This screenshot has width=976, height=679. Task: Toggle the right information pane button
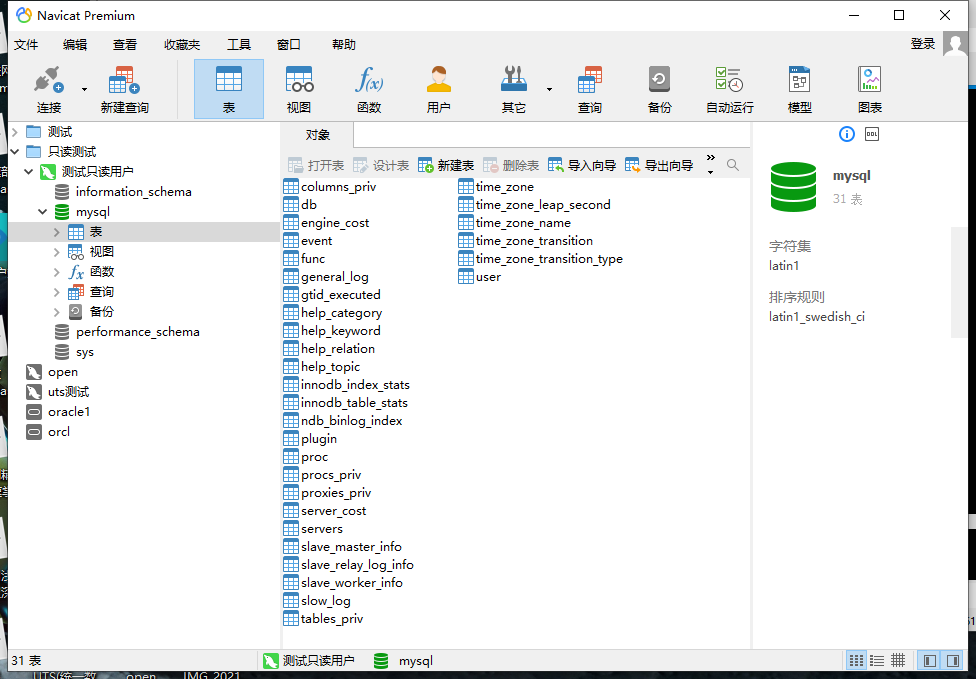click(x=952, y=660)
